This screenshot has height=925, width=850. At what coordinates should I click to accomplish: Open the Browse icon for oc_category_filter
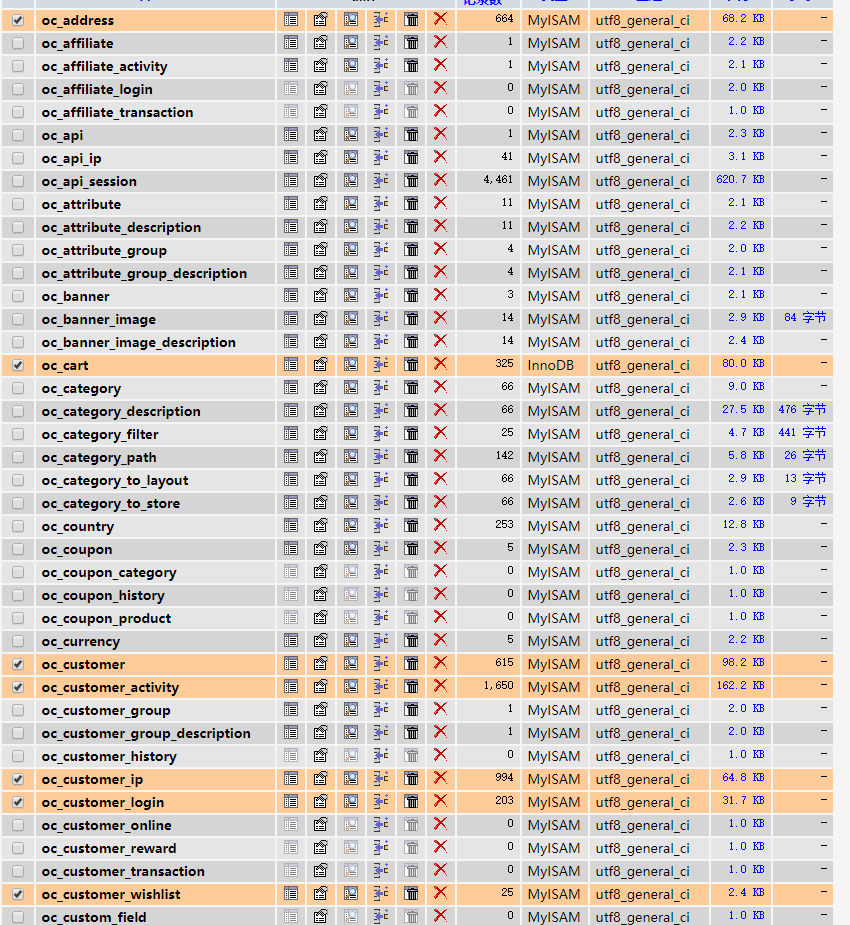coord(291,434)
